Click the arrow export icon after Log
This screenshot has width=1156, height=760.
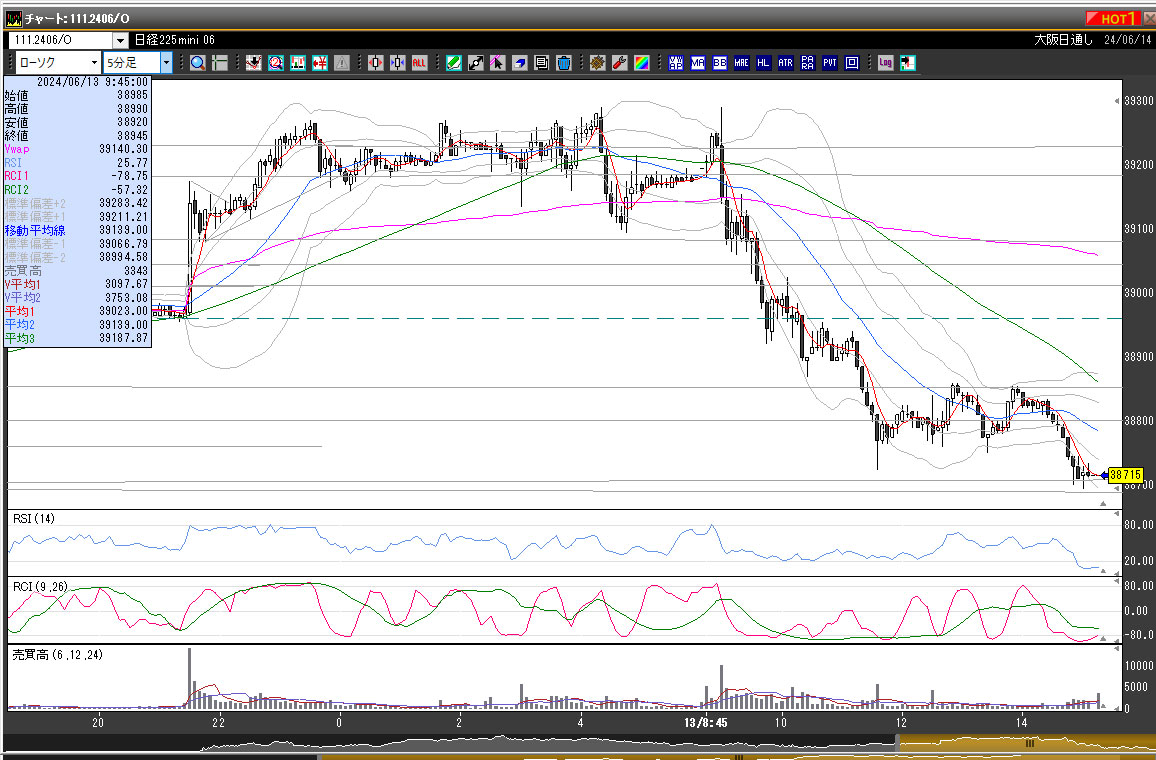point(908,63)
